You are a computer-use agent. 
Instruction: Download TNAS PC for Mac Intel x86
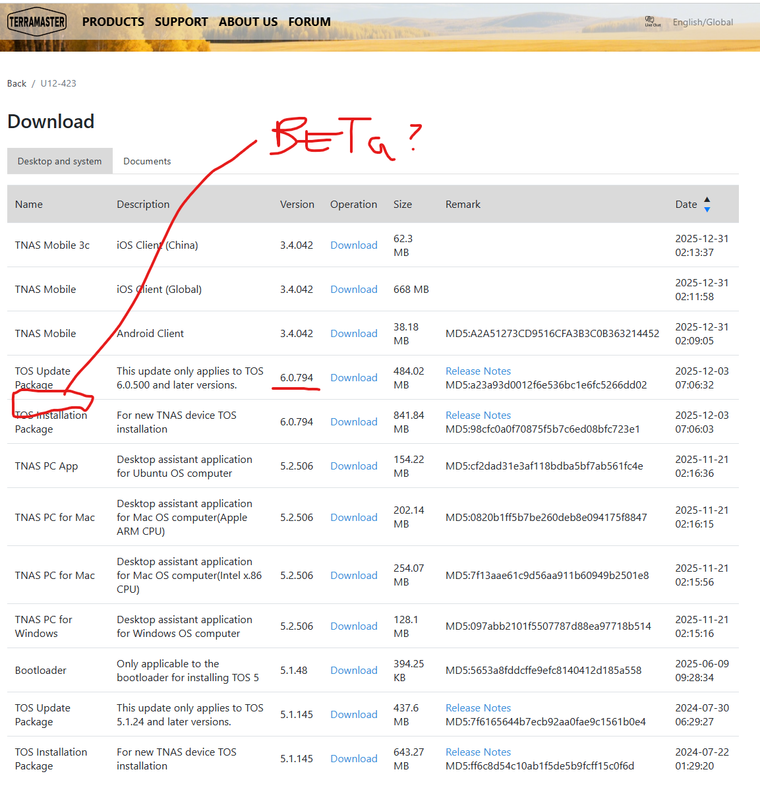353,575
